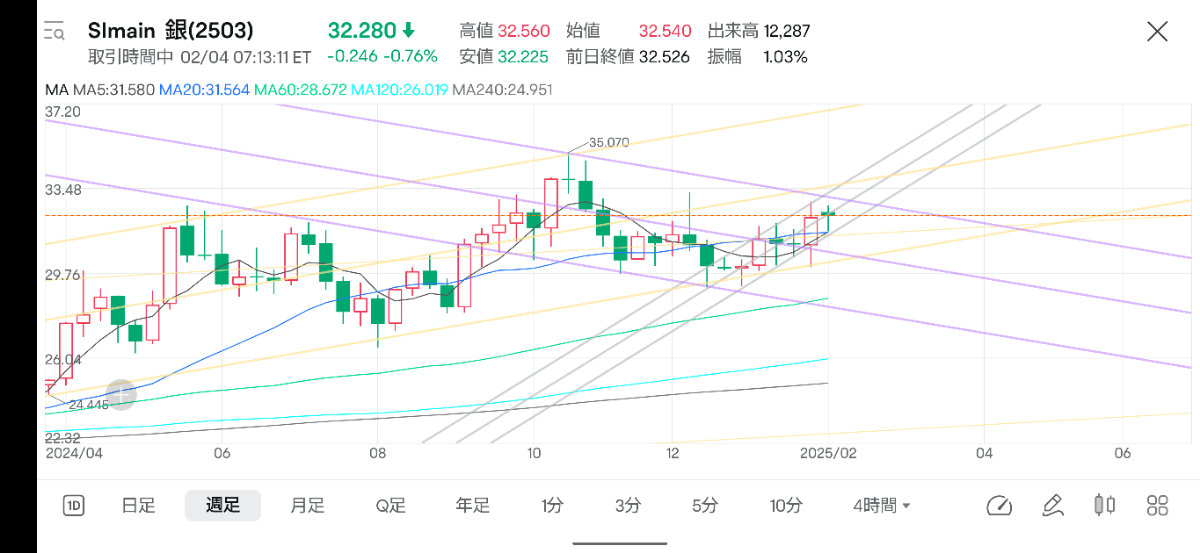The image size is (1200, 553).
Task: Choose the 1分 one-minute interval
Action: (x=552, y=506)
